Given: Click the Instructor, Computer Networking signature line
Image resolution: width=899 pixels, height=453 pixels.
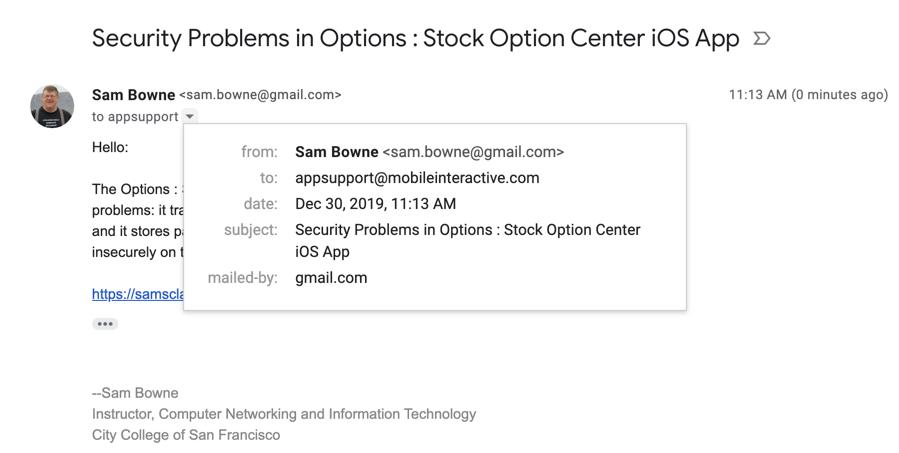Looking at the screenshot, I should coord(284,414).
